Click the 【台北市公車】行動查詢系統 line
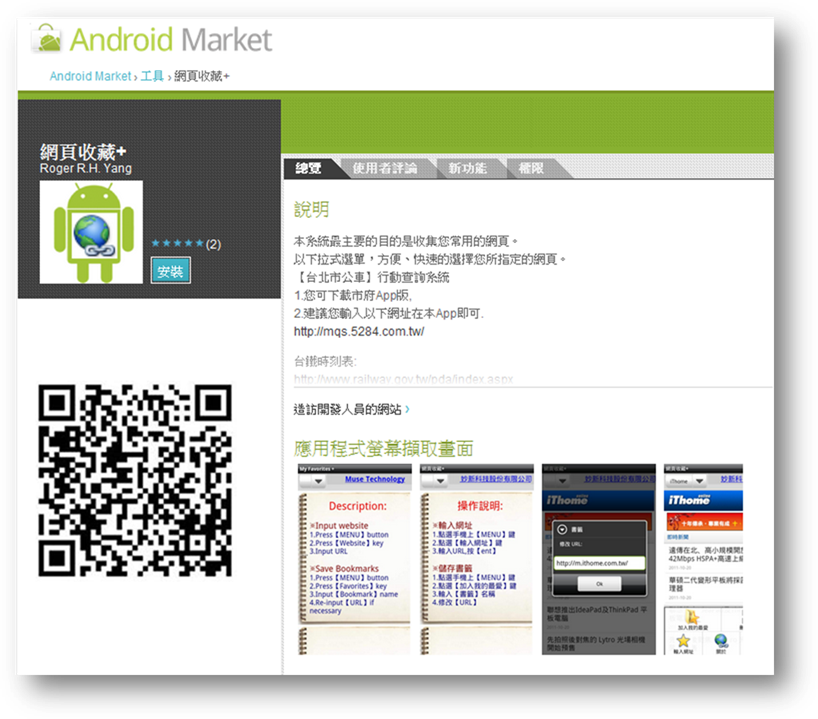The width and height of the screenshot is (818, 719). click(371, 277)
